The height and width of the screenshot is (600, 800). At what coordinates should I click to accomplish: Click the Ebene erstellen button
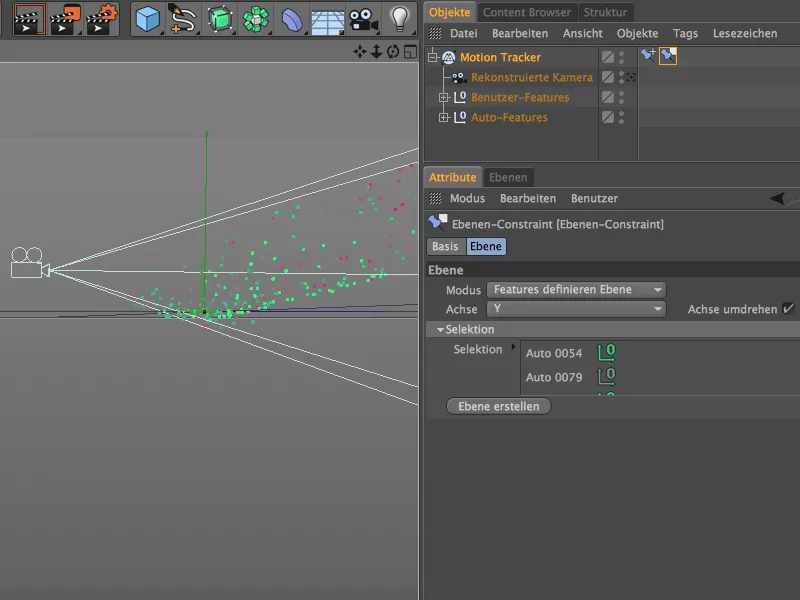(x=498, y=406)
